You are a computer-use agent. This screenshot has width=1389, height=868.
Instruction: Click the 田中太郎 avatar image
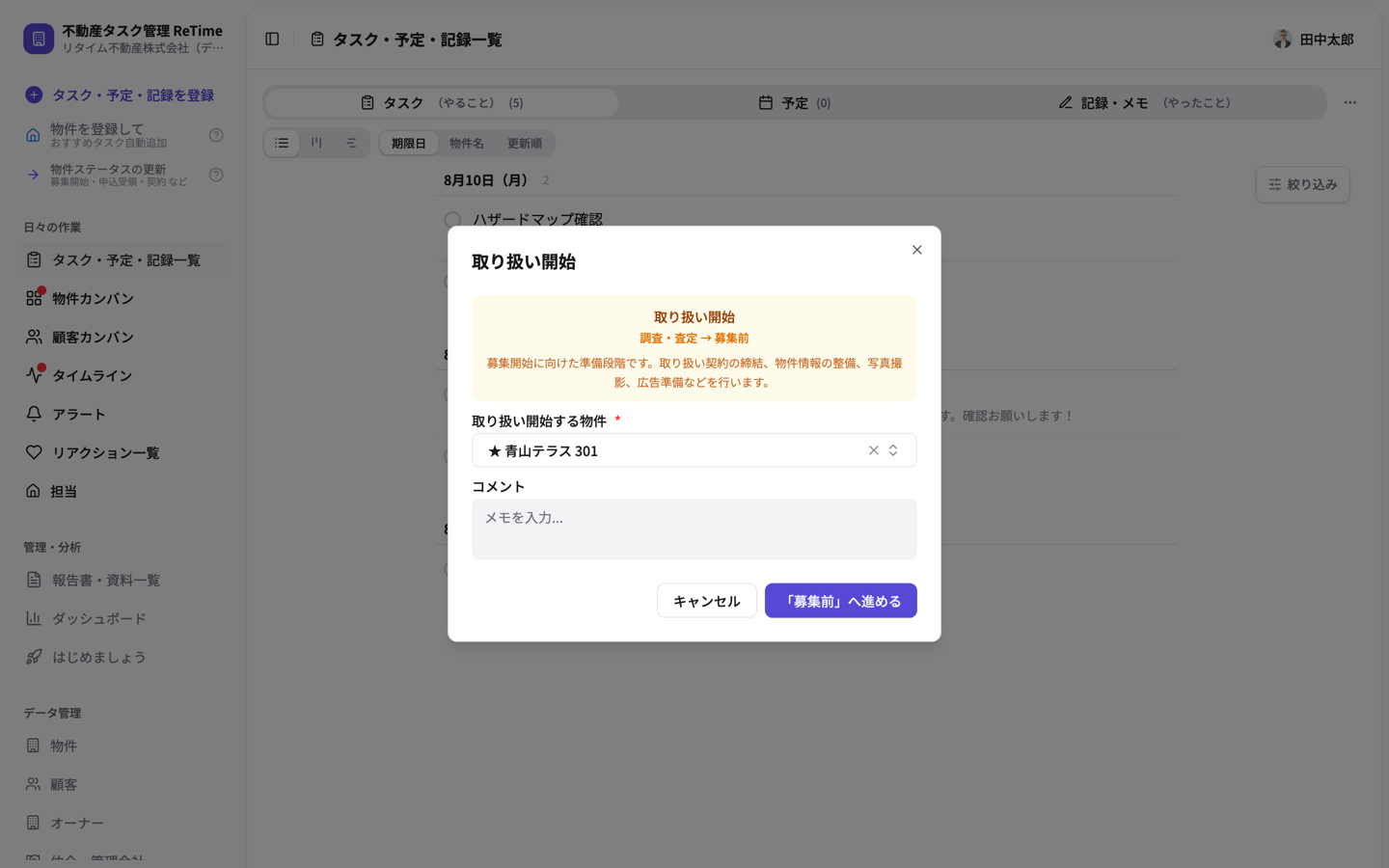pyautogui.click(x=1282, y=40)
